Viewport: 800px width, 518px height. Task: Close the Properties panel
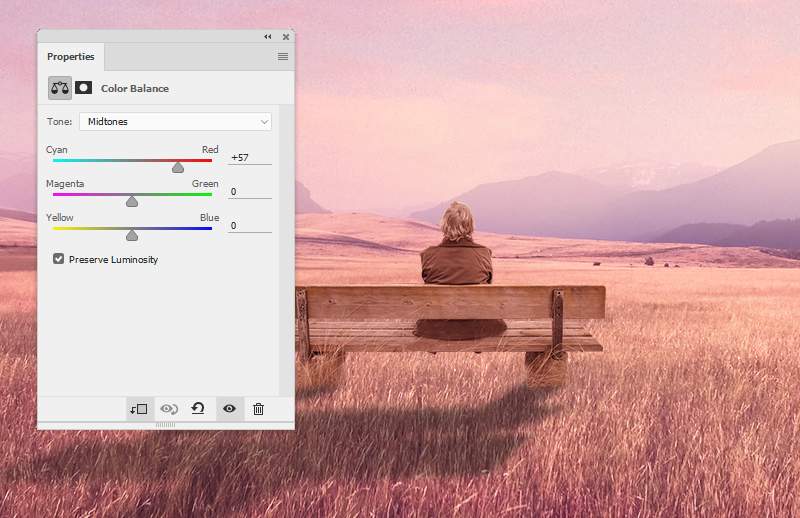pos(285,37)
